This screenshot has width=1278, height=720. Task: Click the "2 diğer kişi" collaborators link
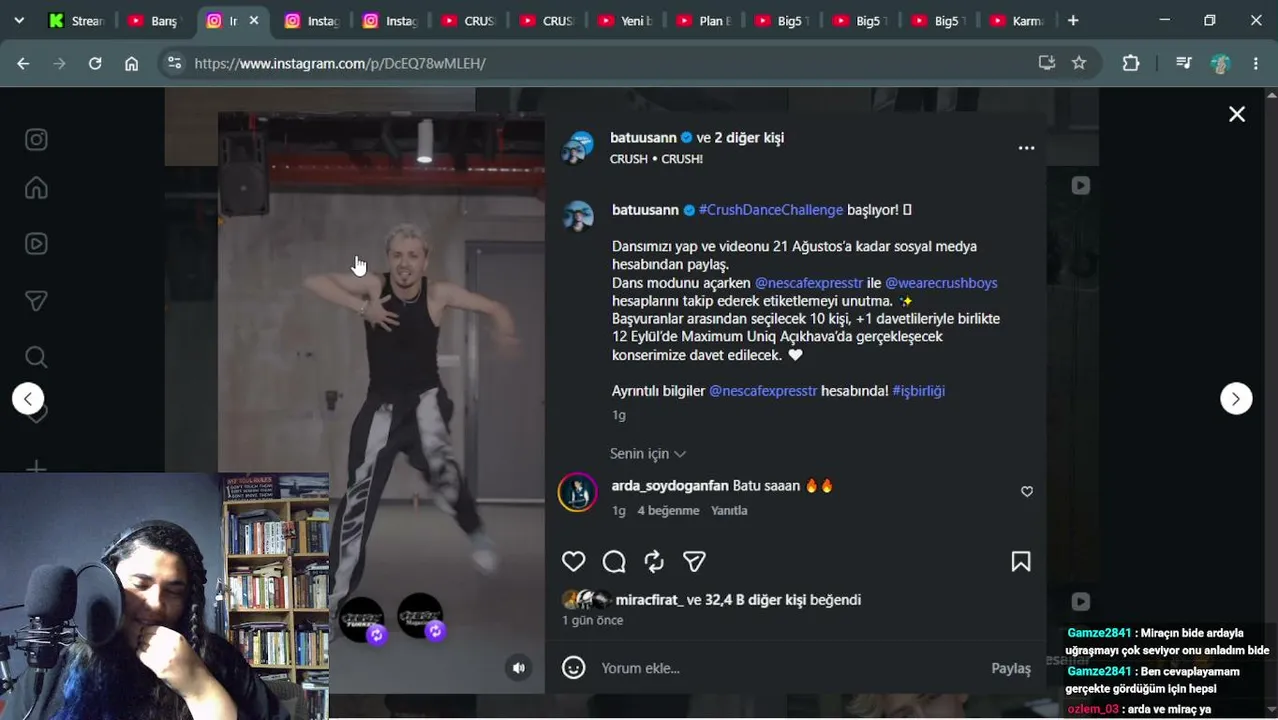pyautogui.click(x=749, y=138)
